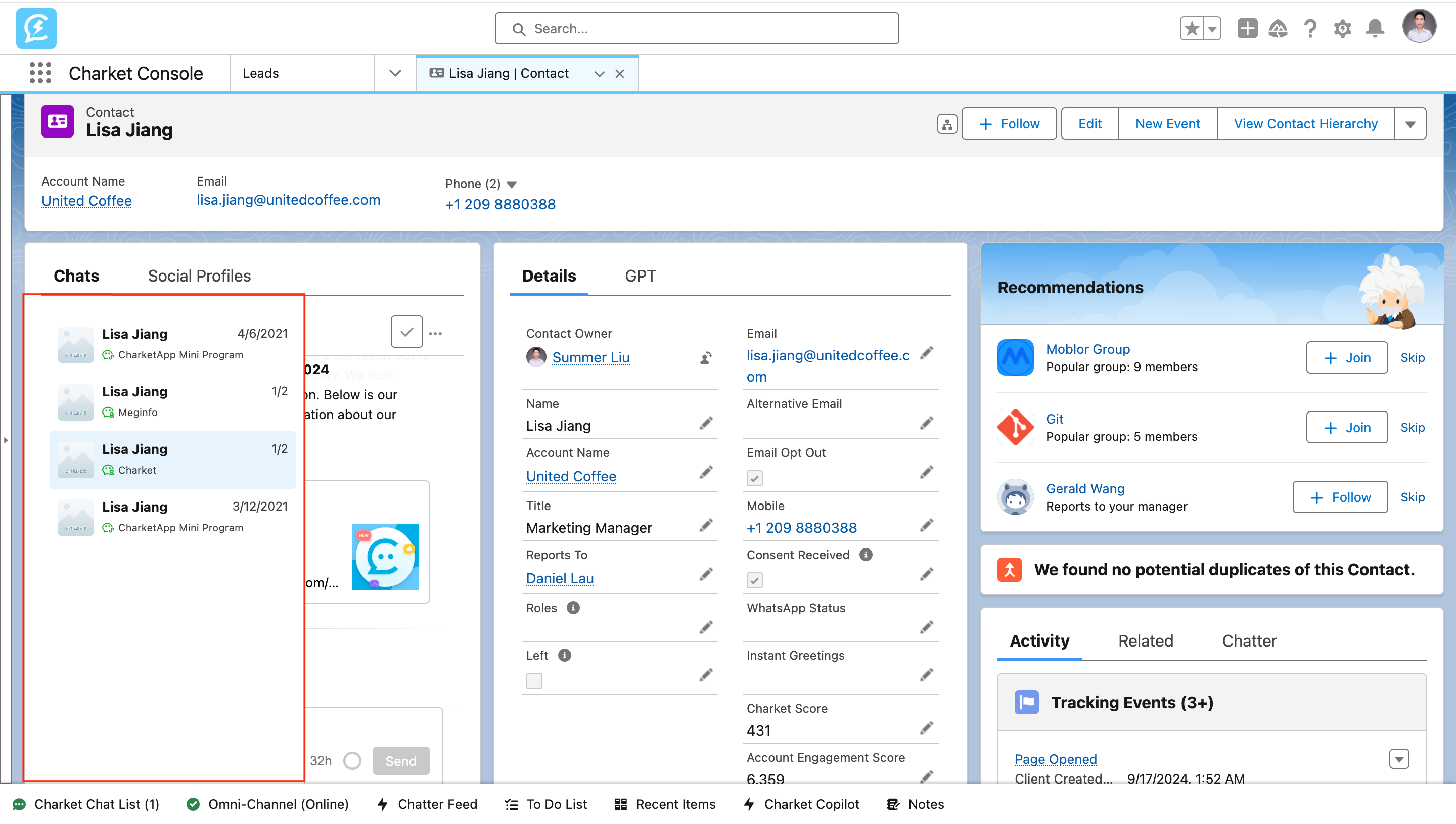Toggle the Consent Received checkbox
1456x824 pixels.
(x=754, y=580)
